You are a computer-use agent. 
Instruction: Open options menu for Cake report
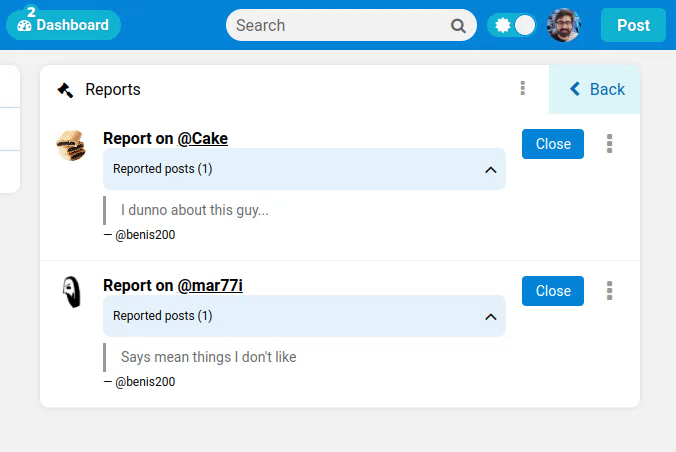(x=610, y=144)
